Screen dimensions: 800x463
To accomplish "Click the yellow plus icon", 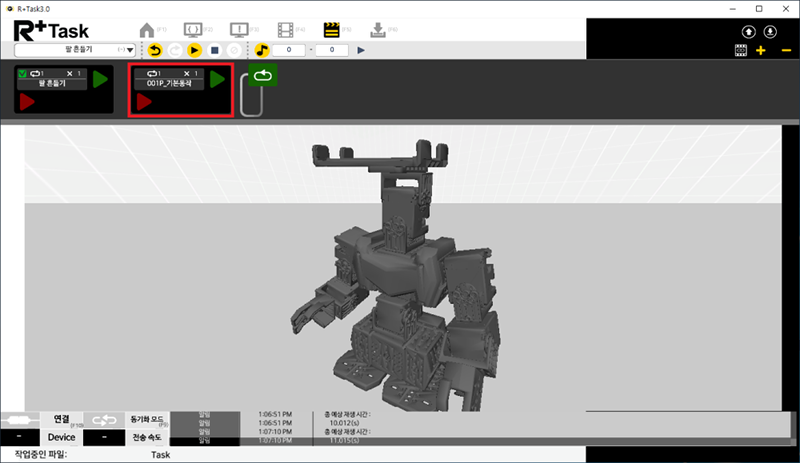I will tap(761, 50).
